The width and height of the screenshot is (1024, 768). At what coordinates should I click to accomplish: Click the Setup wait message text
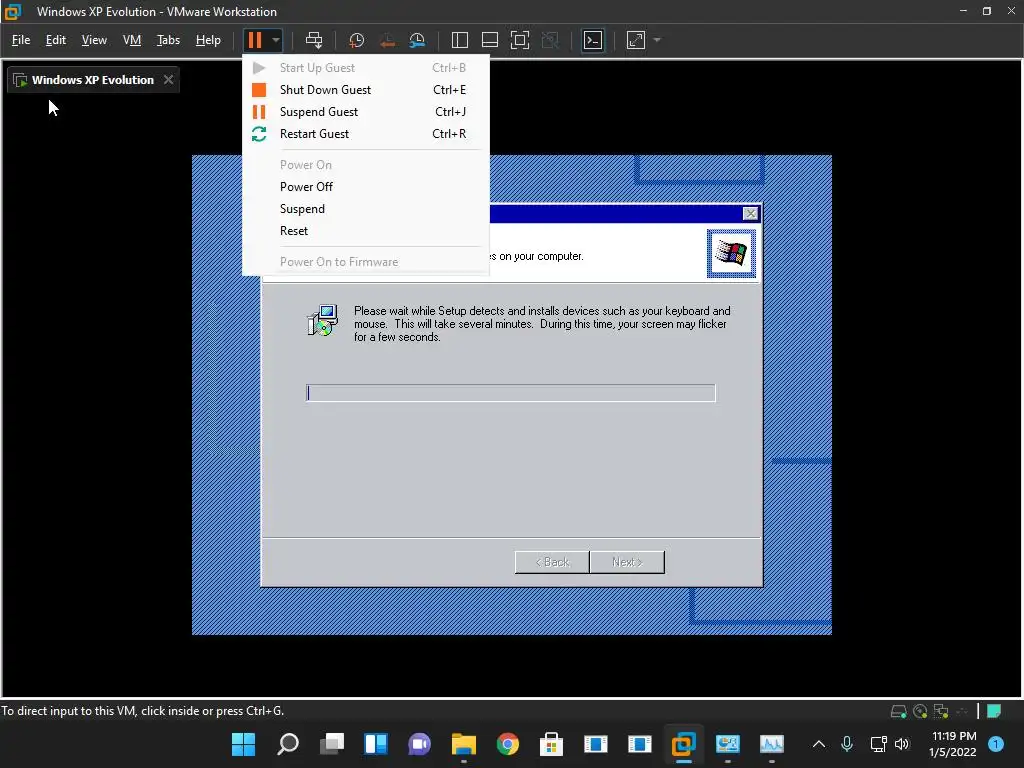pos(542,324)
